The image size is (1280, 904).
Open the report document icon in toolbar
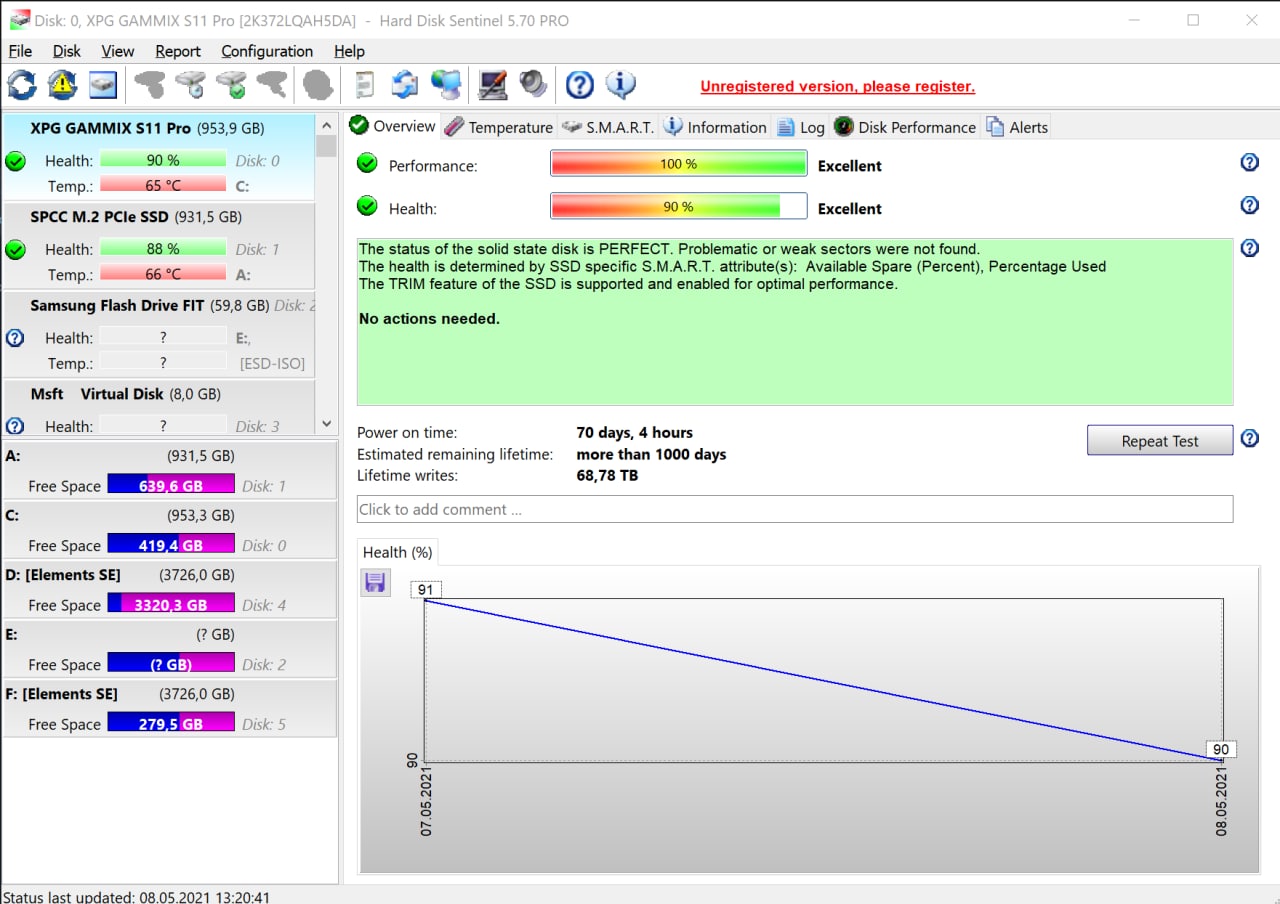[x=365, y=85]
